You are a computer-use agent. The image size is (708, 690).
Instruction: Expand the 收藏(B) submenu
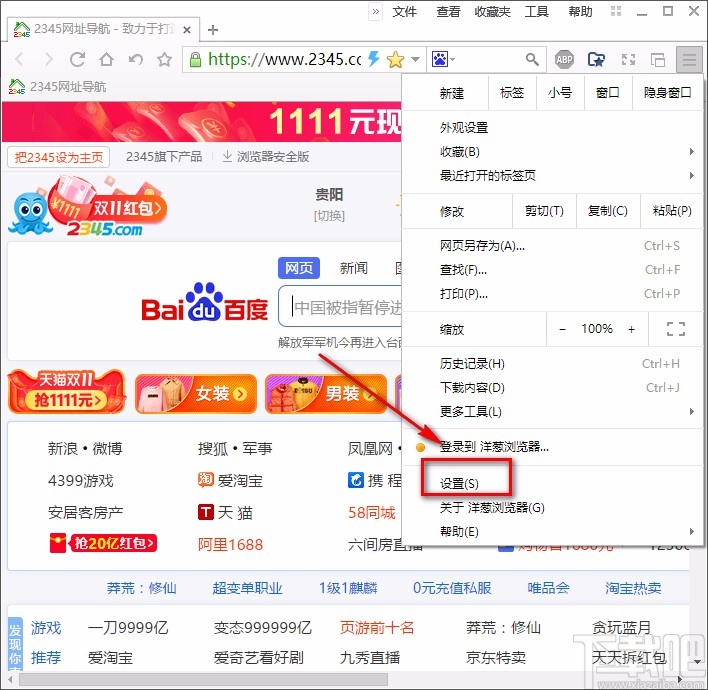[x=552, y=152]
